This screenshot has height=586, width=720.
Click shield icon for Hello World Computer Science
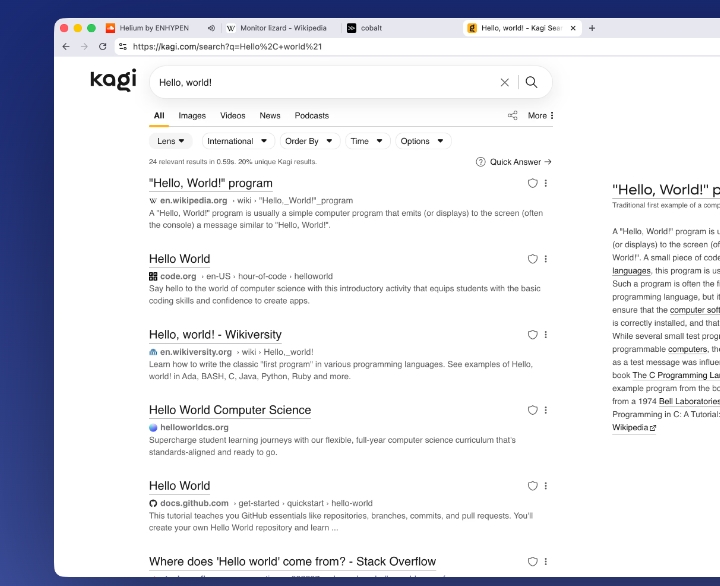coord(532,410)
